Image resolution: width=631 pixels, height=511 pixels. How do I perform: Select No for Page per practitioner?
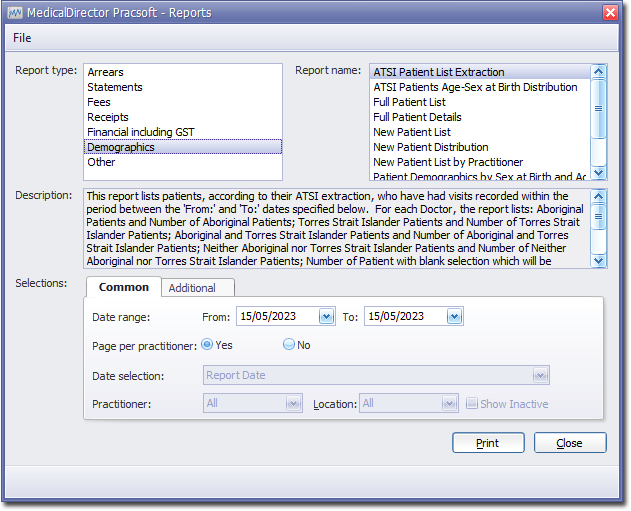pos(289,344)
